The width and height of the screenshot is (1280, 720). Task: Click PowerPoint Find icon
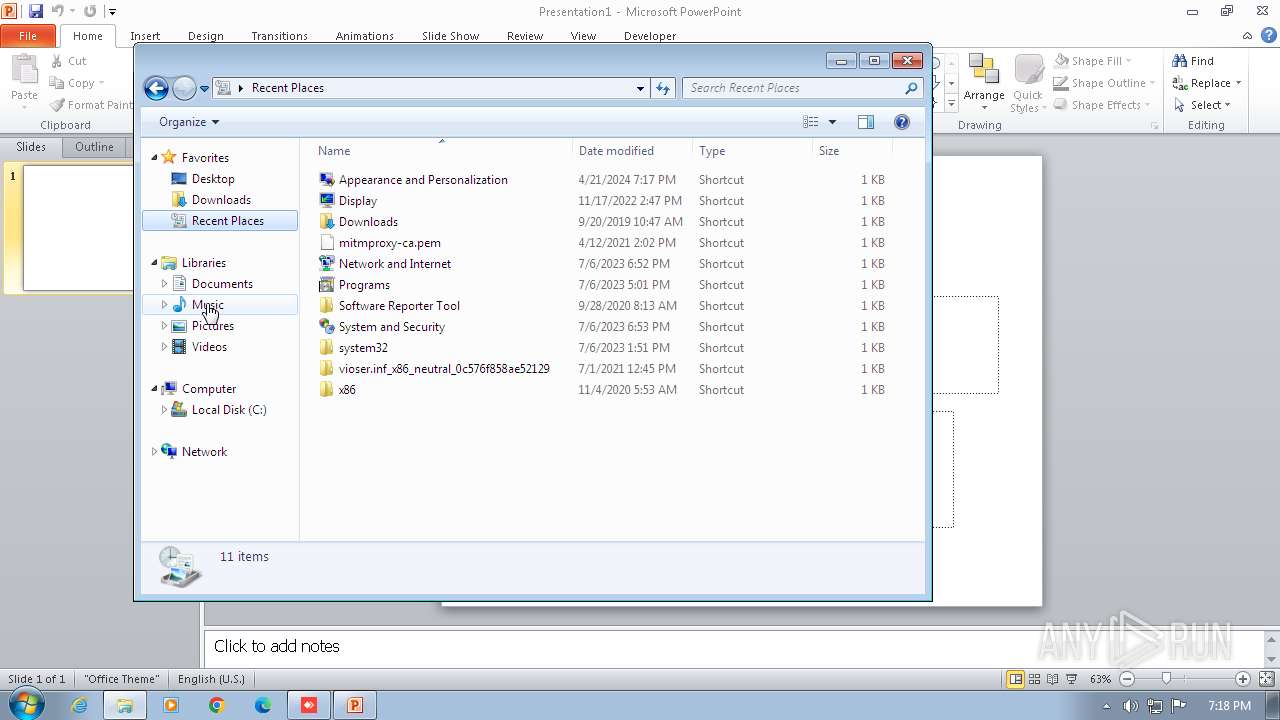tap(1180, 61)
